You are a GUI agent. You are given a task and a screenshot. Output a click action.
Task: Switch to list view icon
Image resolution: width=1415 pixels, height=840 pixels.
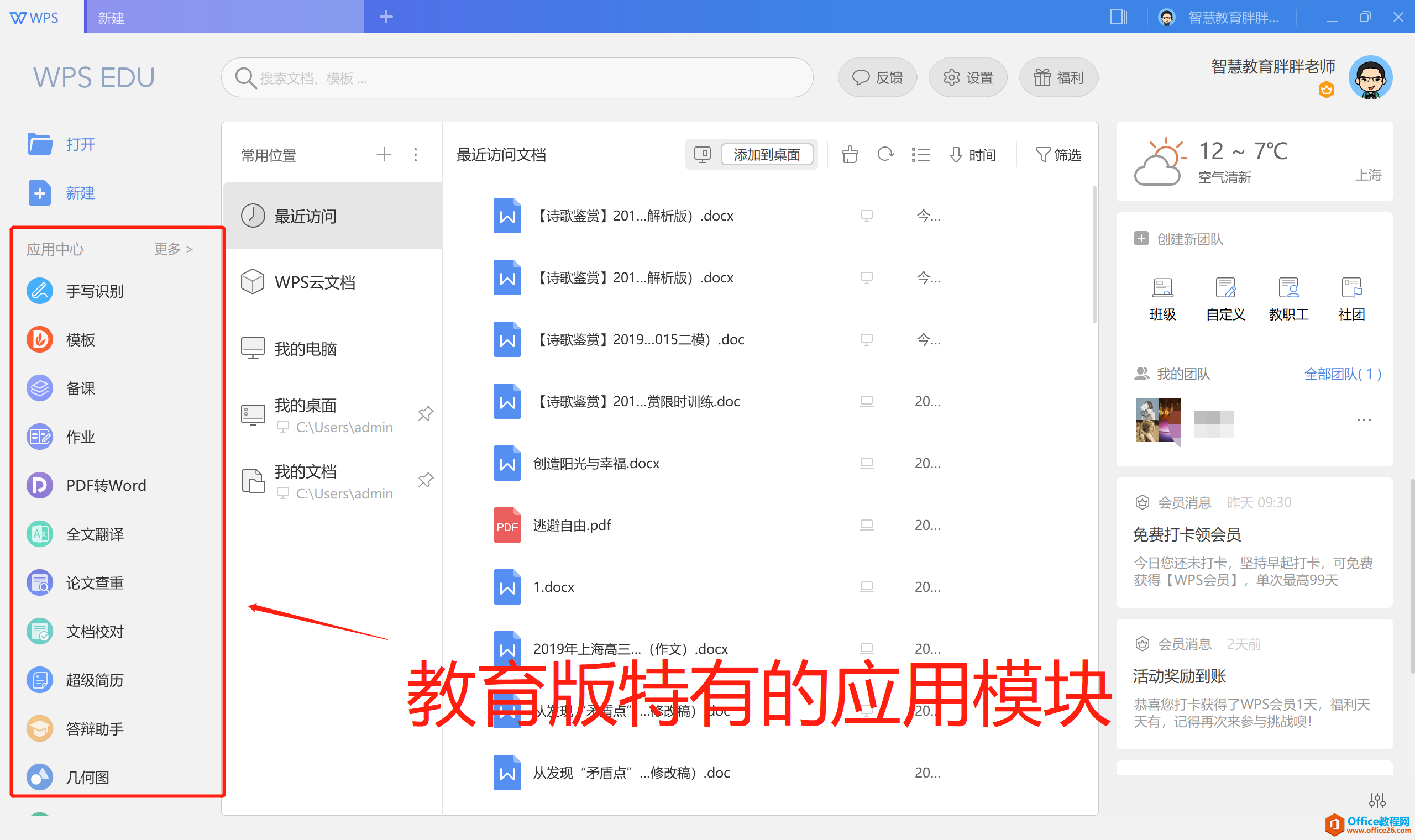[x=920, y=155]
